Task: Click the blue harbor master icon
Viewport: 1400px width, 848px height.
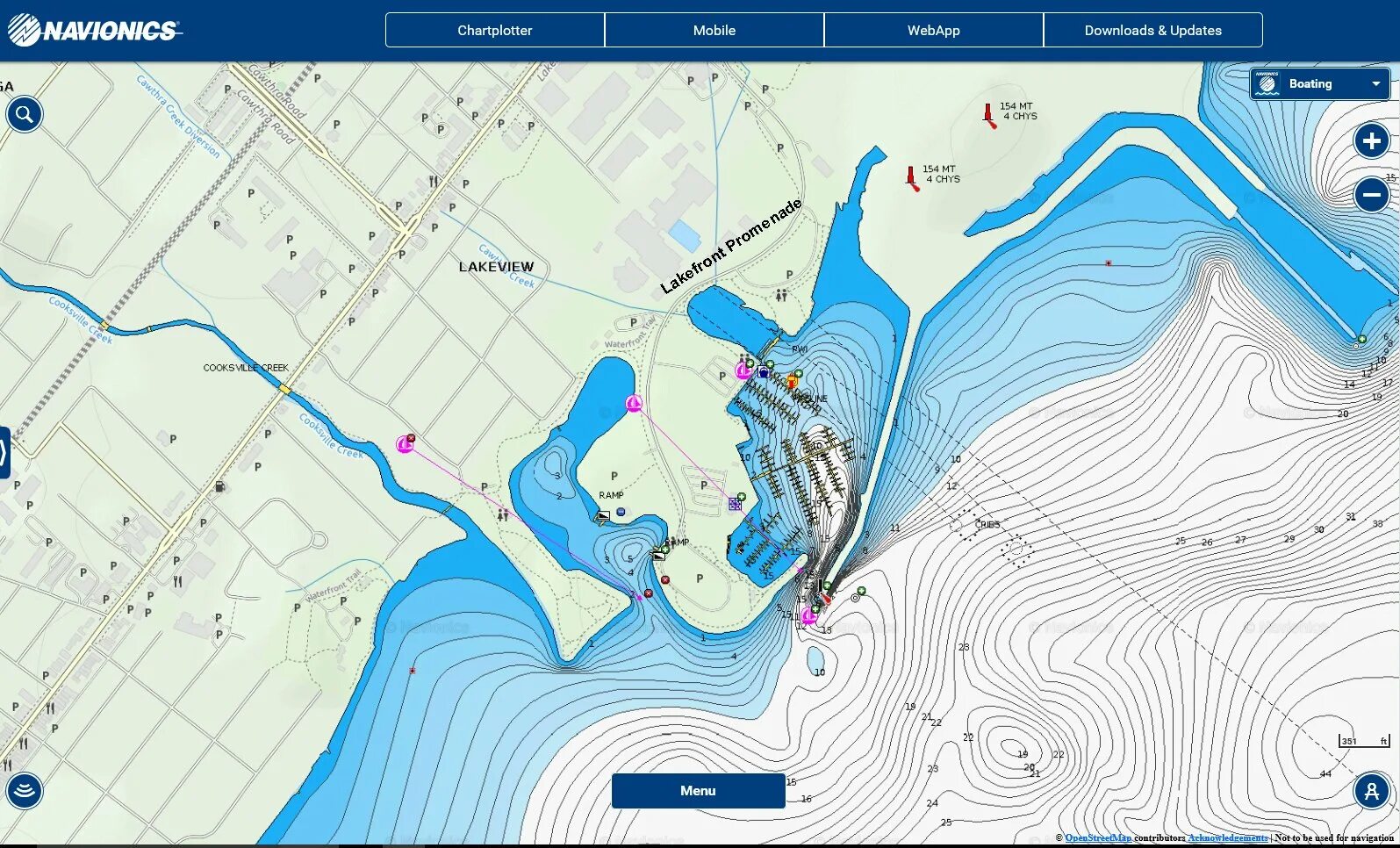Action: coord(764,372)
